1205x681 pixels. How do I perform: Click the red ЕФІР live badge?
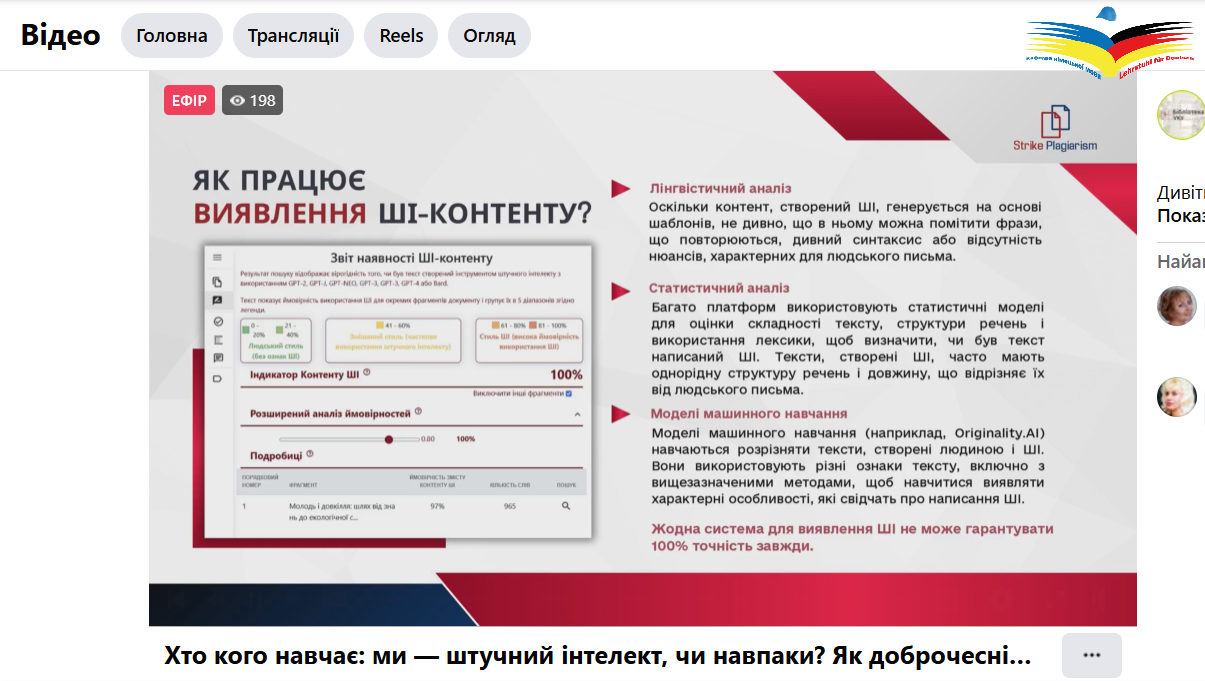pos(189,100)
